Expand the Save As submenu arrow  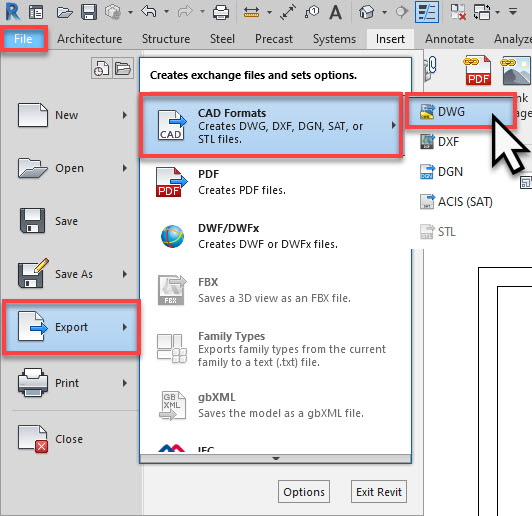point(125,274)
